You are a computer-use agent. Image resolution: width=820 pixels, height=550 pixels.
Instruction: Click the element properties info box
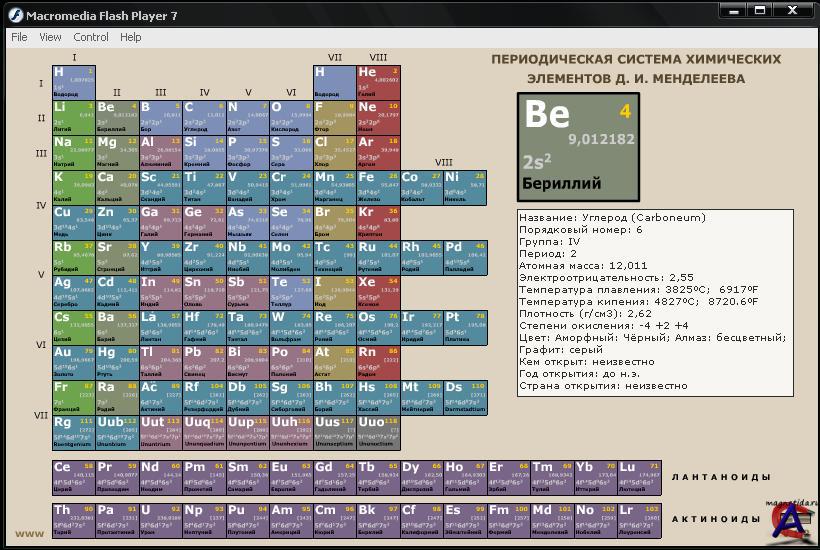(655, 302)
